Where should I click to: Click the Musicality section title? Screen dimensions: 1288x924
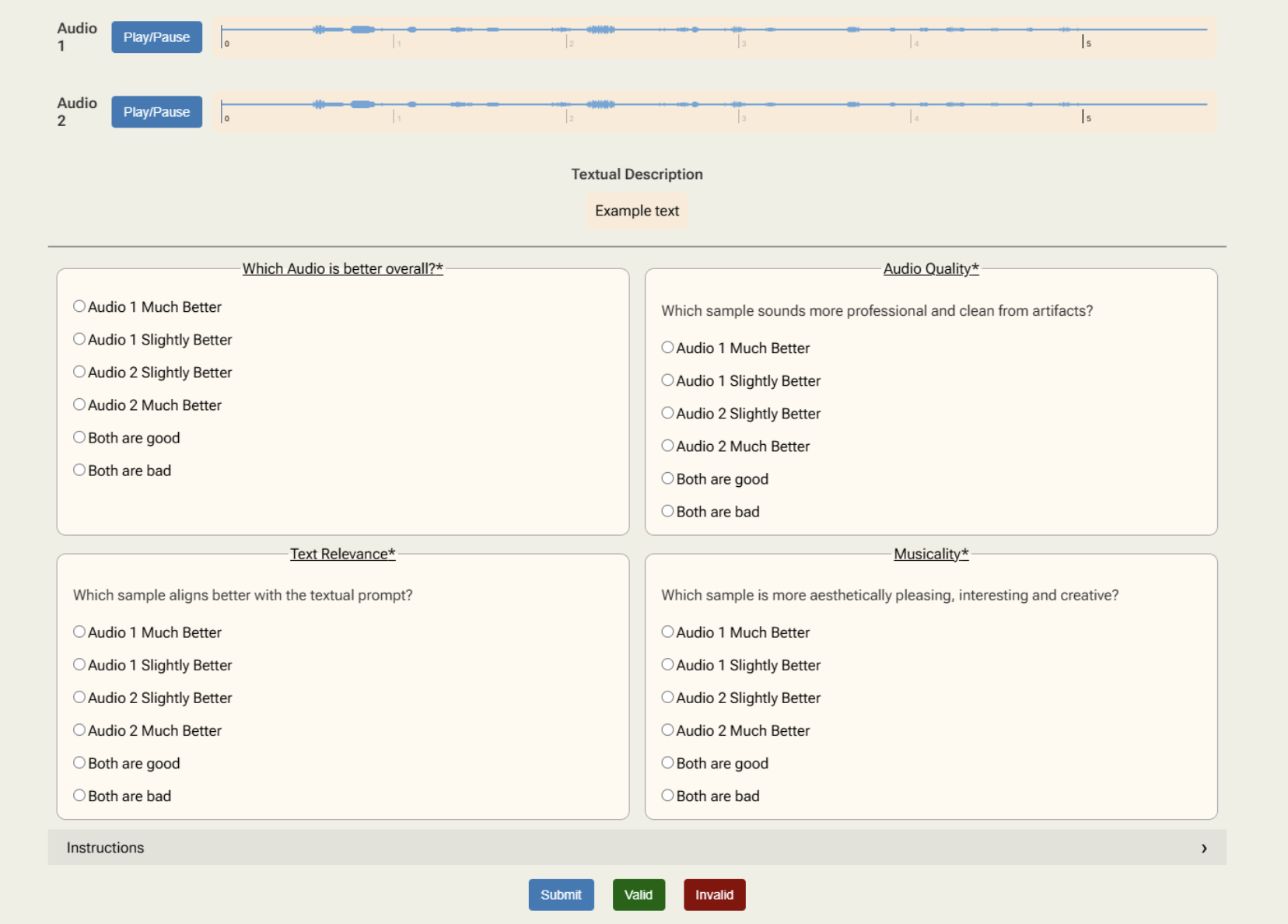click(931, 554)
